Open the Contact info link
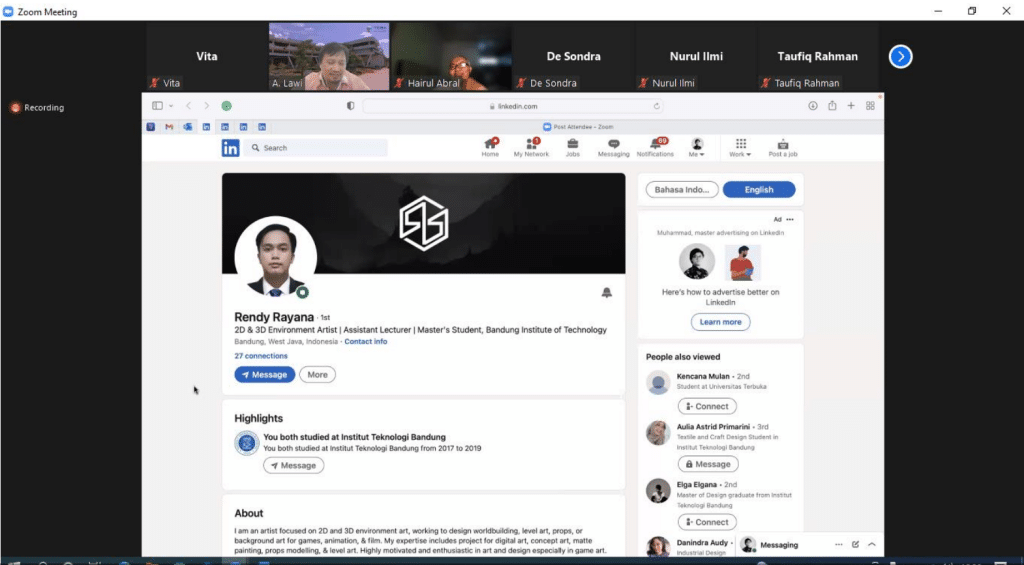Viewport: 1024px width, 565px height. coord(366,342)
